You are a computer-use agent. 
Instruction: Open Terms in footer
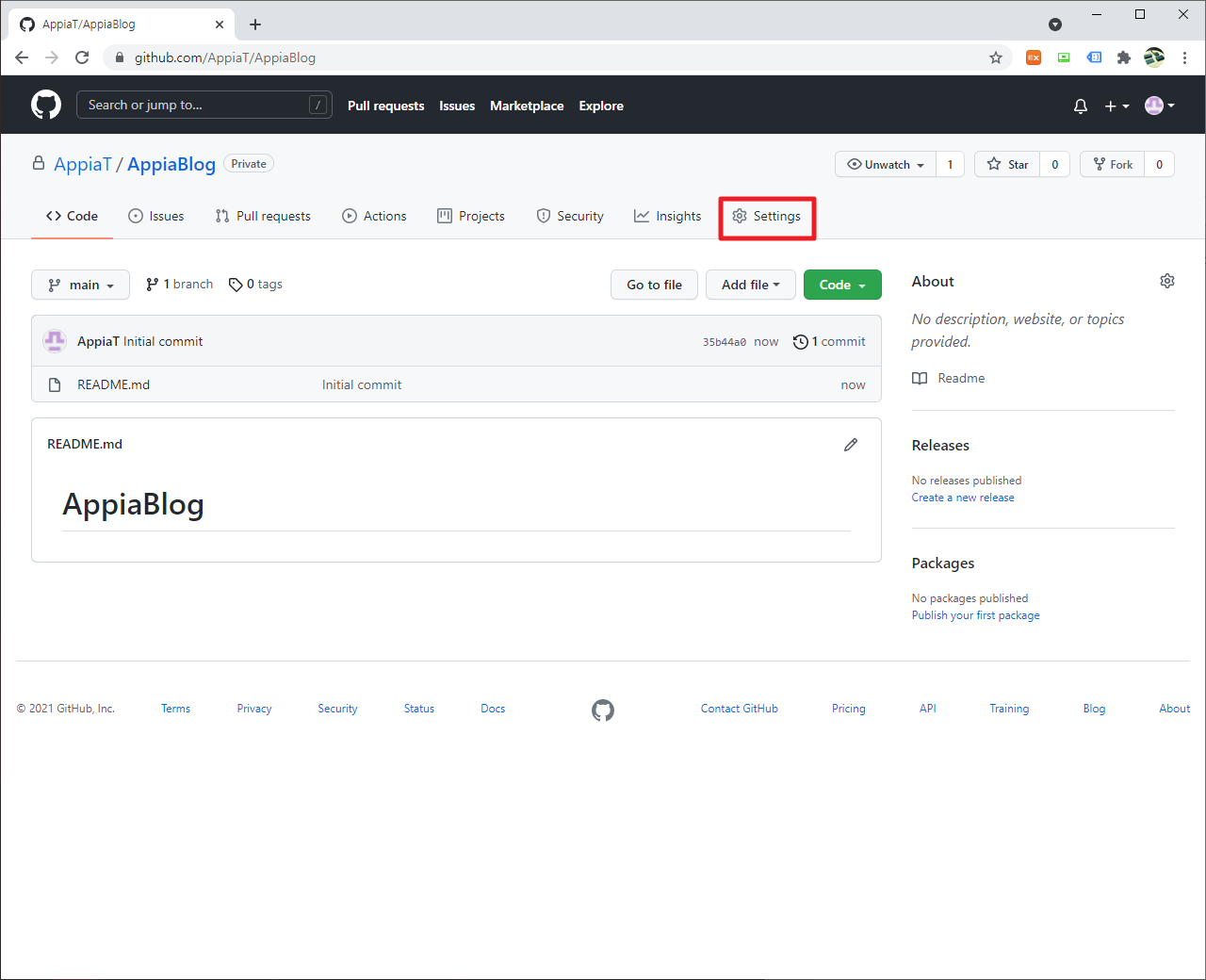click(x=175, y=709)
